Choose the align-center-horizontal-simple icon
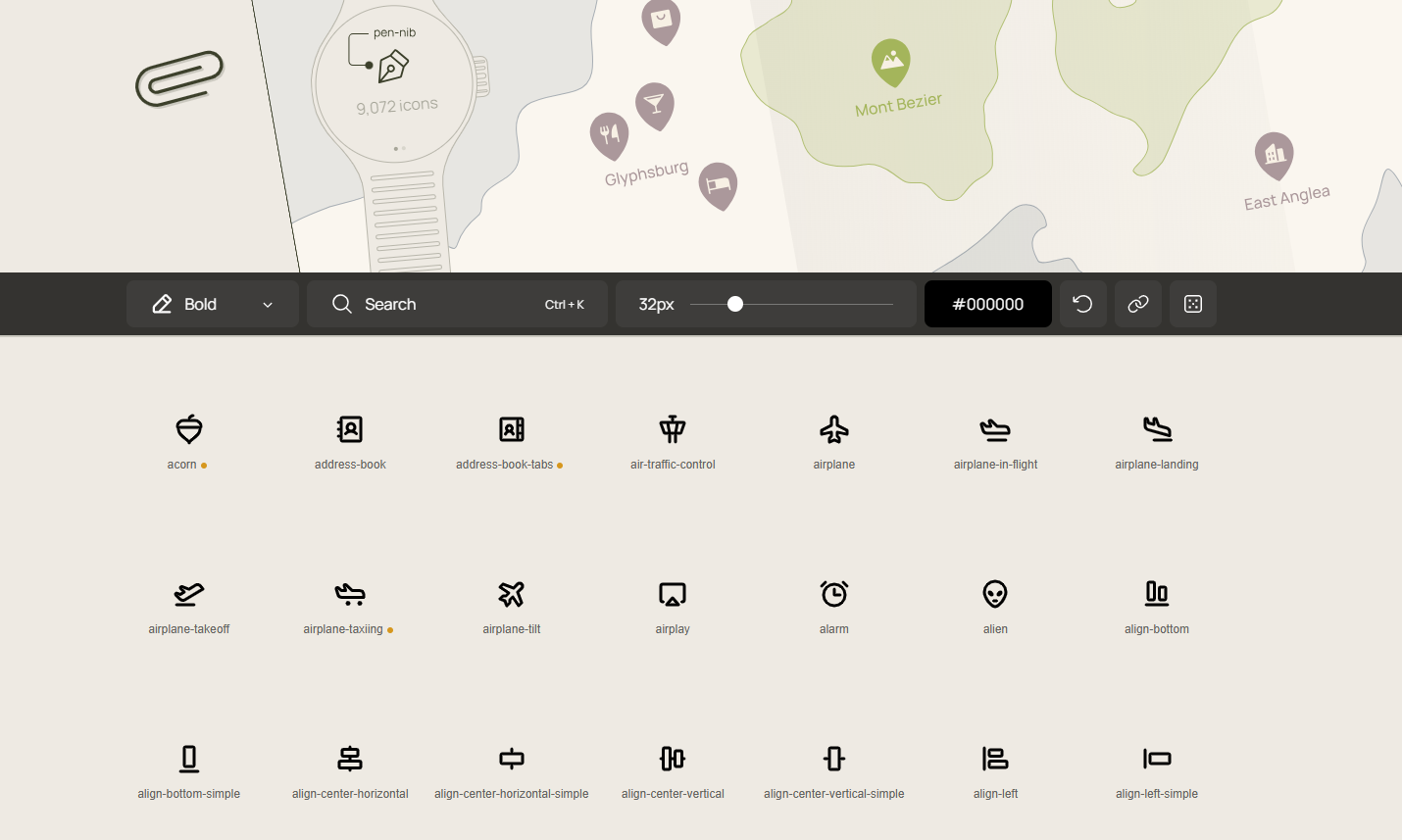Viewport: 1402px width, 840px height. click(x=512, y=759)
